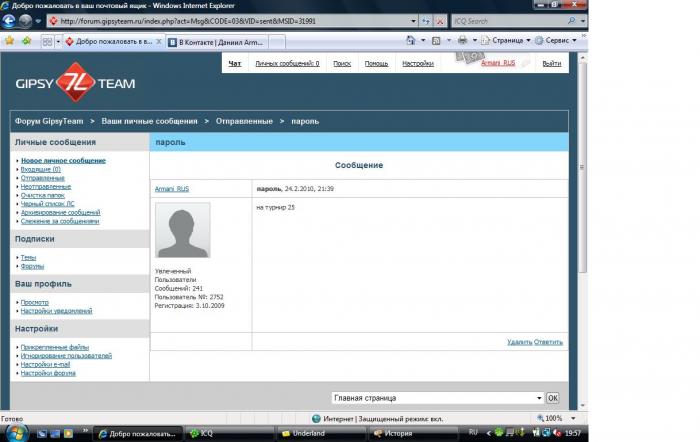The image size is (700, 442).
Task: Open 'Новое личное сообщение' link
Action: pos(63,160)
